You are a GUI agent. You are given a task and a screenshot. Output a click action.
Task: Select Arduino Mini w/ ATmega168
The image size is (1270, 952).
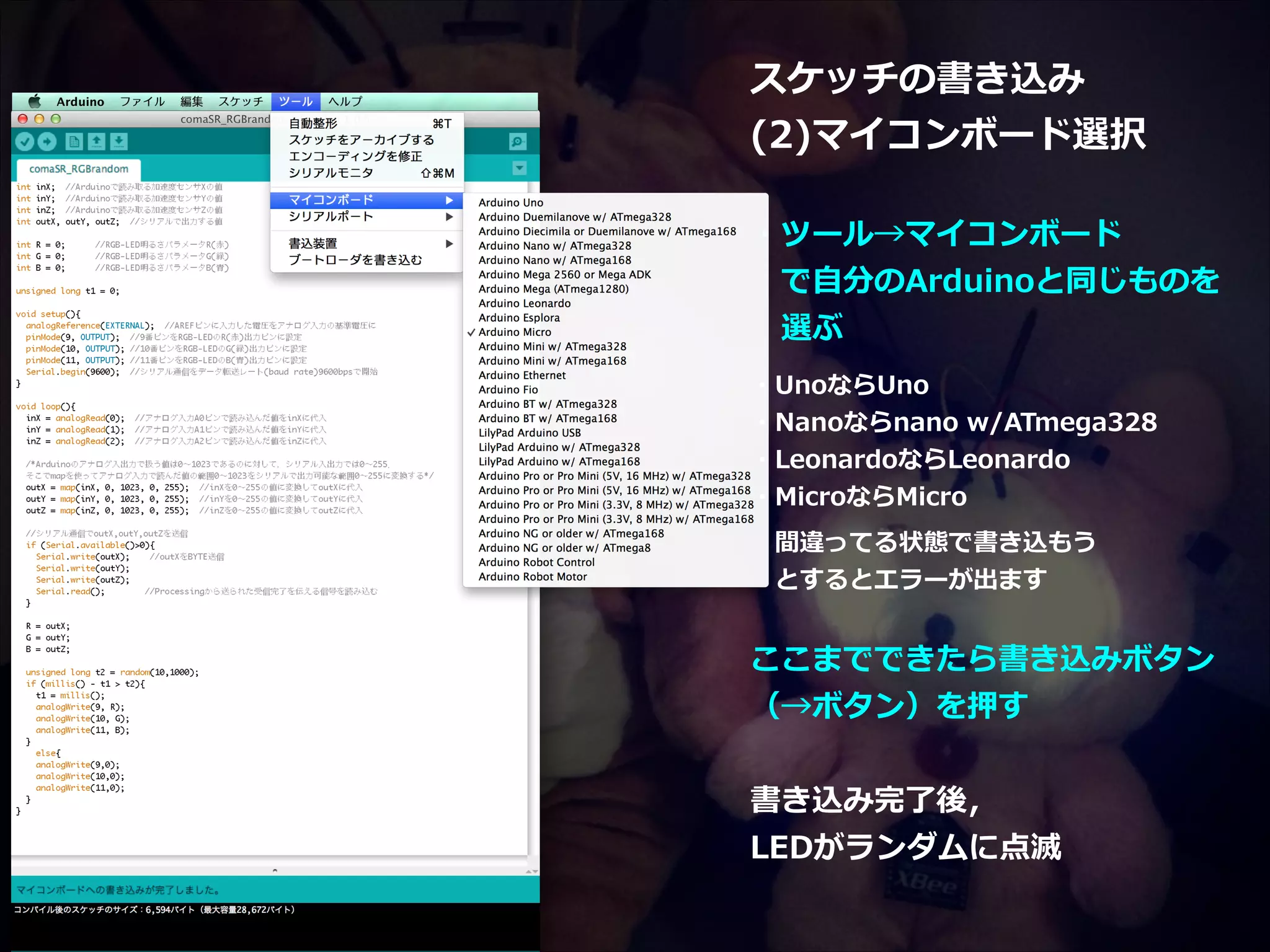616,361
